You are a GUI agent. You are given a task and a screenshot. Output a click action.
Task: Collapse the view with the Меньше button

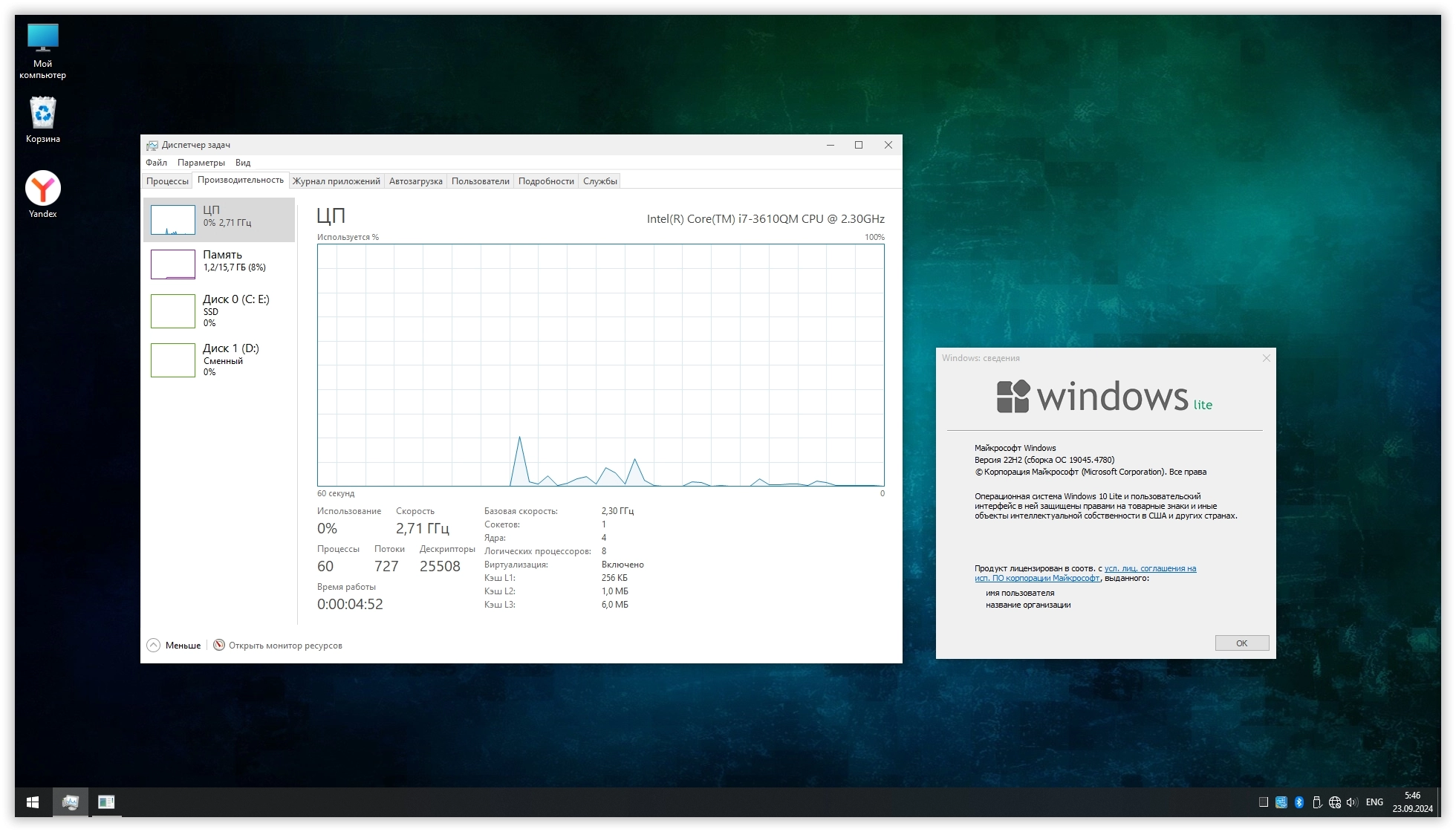(x=175, y=646)
